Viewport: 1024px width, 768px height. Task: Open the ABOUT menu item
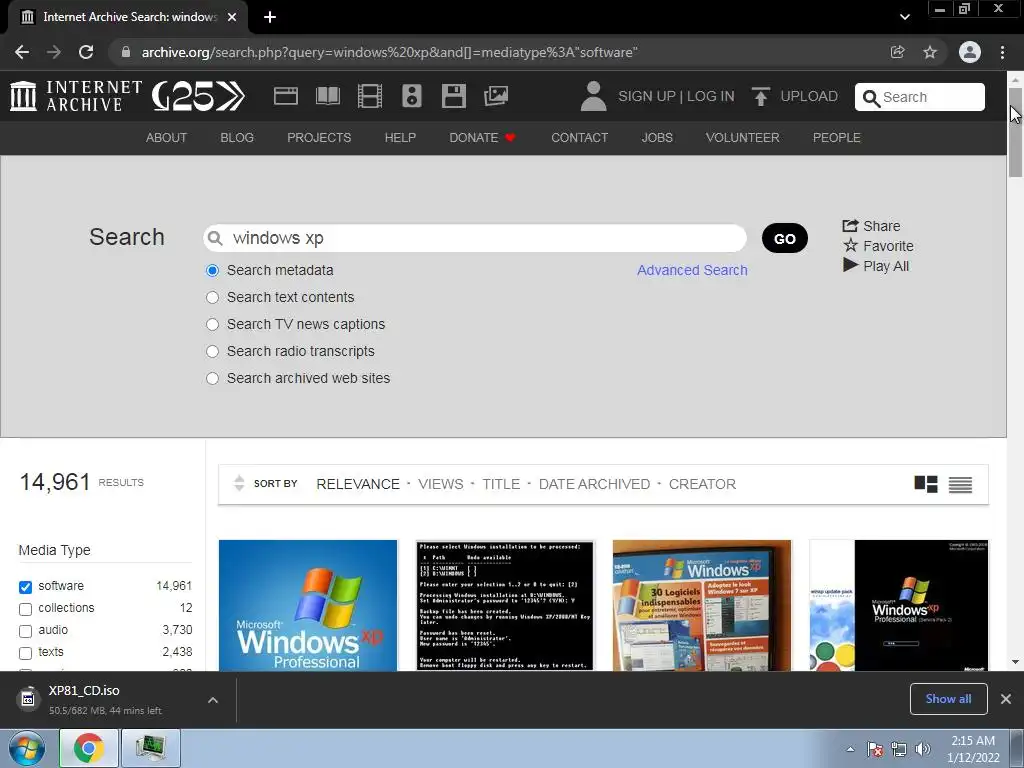(166, 138)
